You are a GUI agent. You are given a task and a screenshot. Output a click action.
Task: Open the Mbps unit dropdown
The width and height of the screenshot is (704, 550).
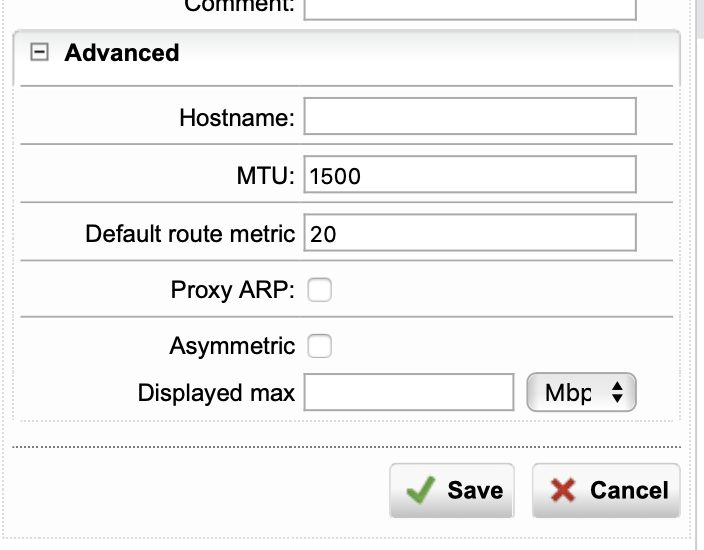[581, 392]
